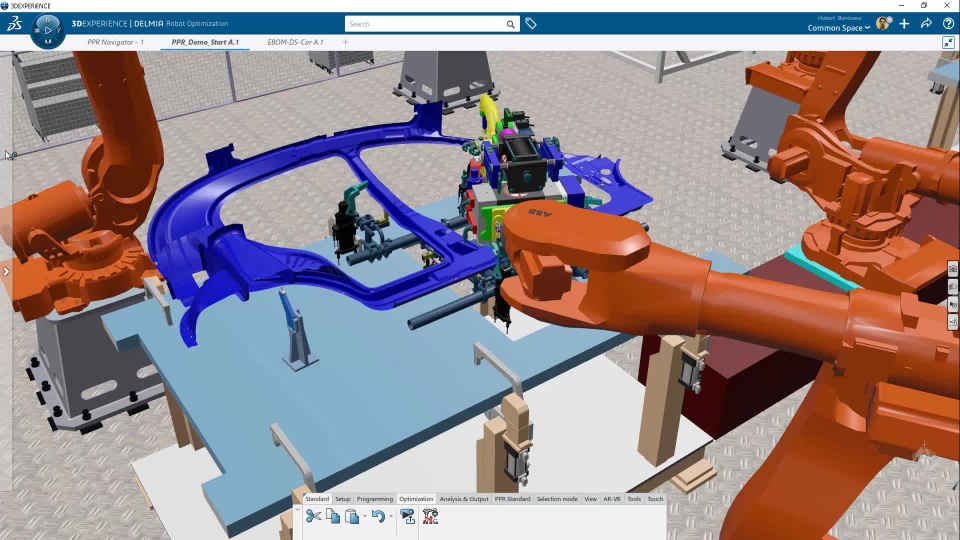
Task: Click the search magnifier icon
Action: point(511,24)
